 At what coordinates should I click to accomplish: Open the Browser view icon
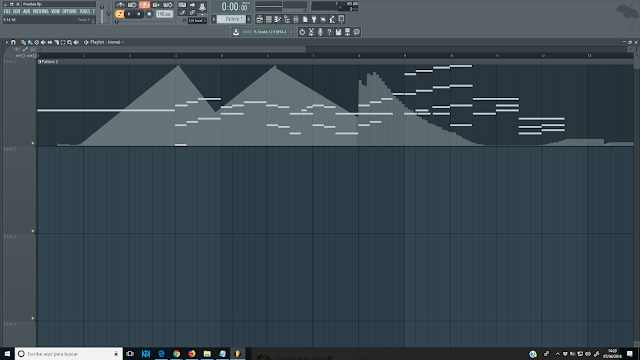click(287, 20)
